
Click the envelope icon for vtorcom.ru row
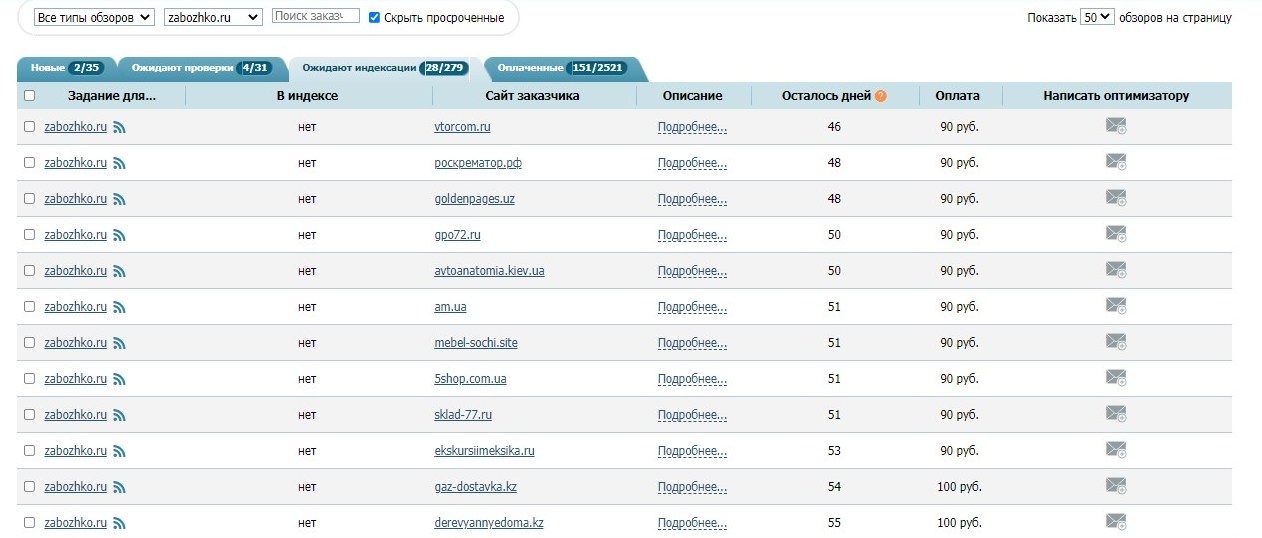click(1115, 126)
